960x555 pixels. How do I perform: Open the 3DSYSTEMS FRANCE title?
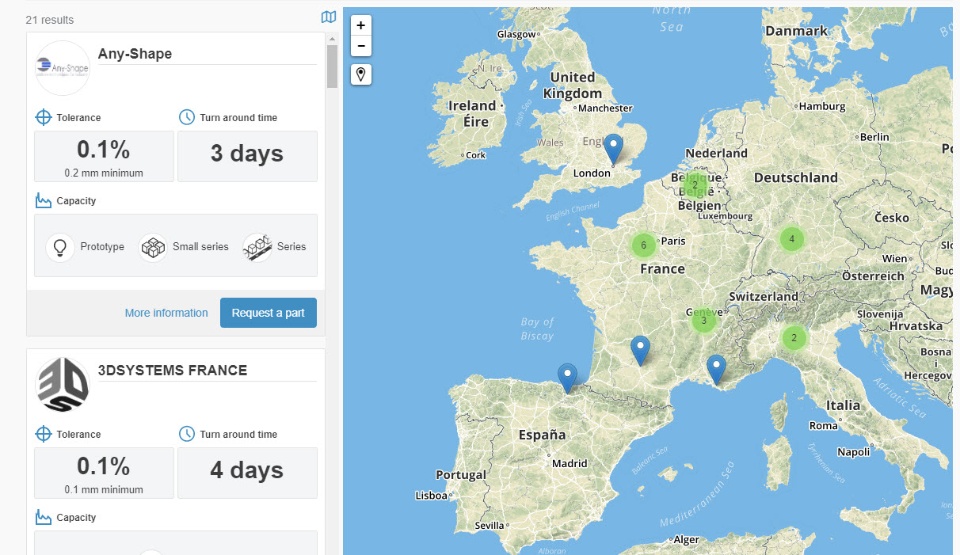click(x=173, y=370)
